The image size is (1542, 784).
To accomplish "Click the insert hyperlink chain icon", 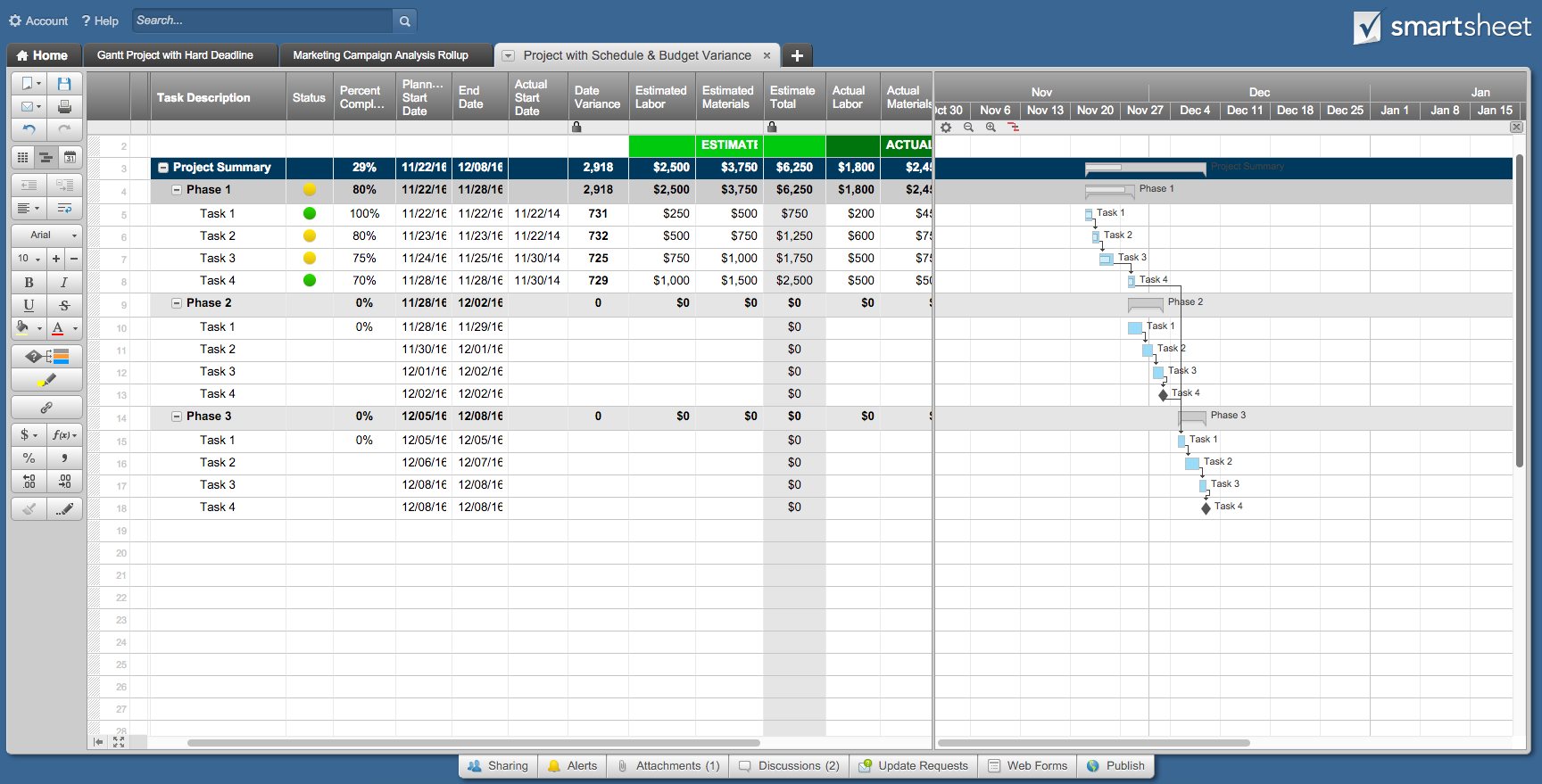I will pyautogui.click(x=46, y=408).
